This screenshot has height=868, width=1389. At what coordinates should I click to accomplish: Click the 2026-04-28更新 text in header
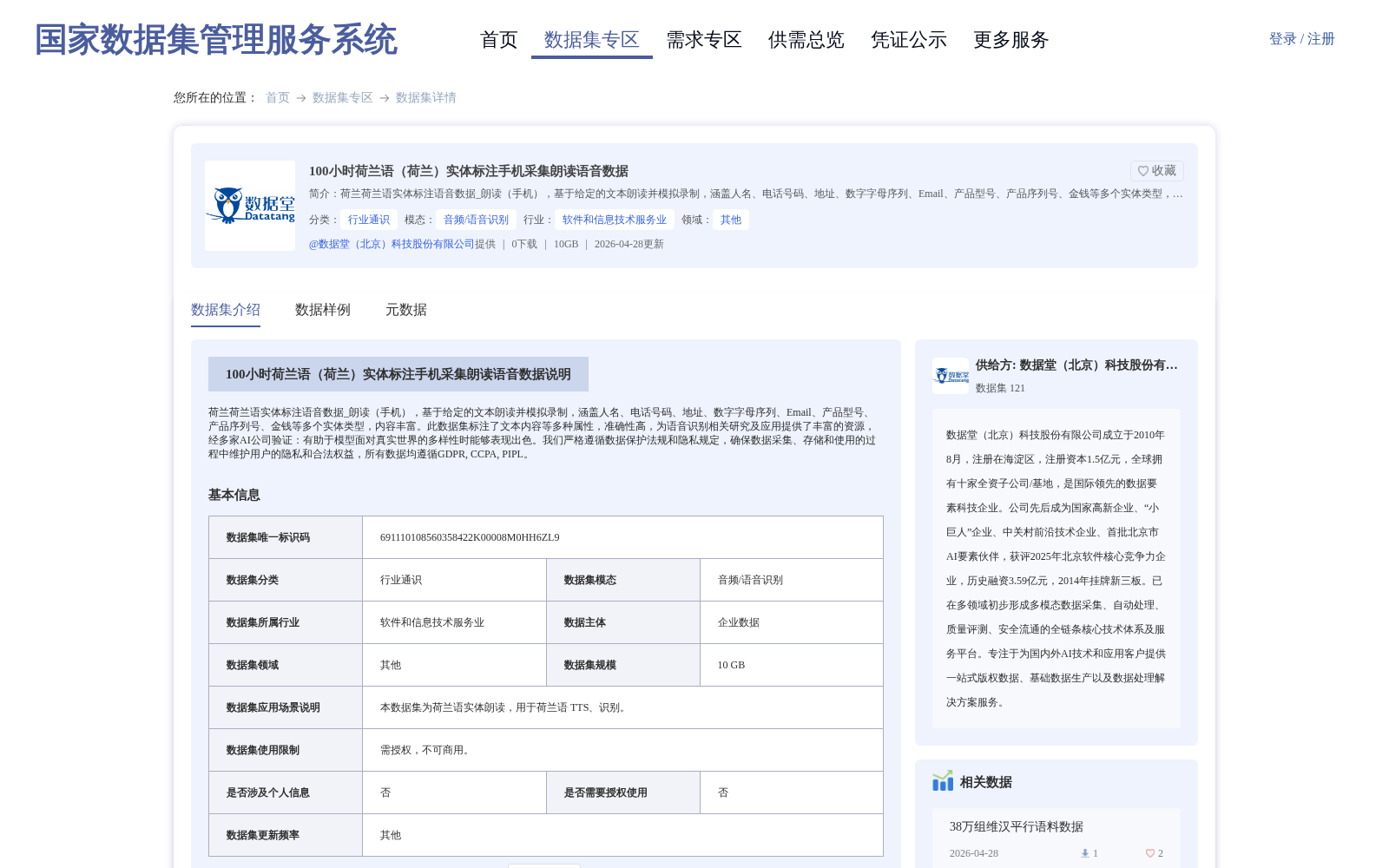[629, 244]
